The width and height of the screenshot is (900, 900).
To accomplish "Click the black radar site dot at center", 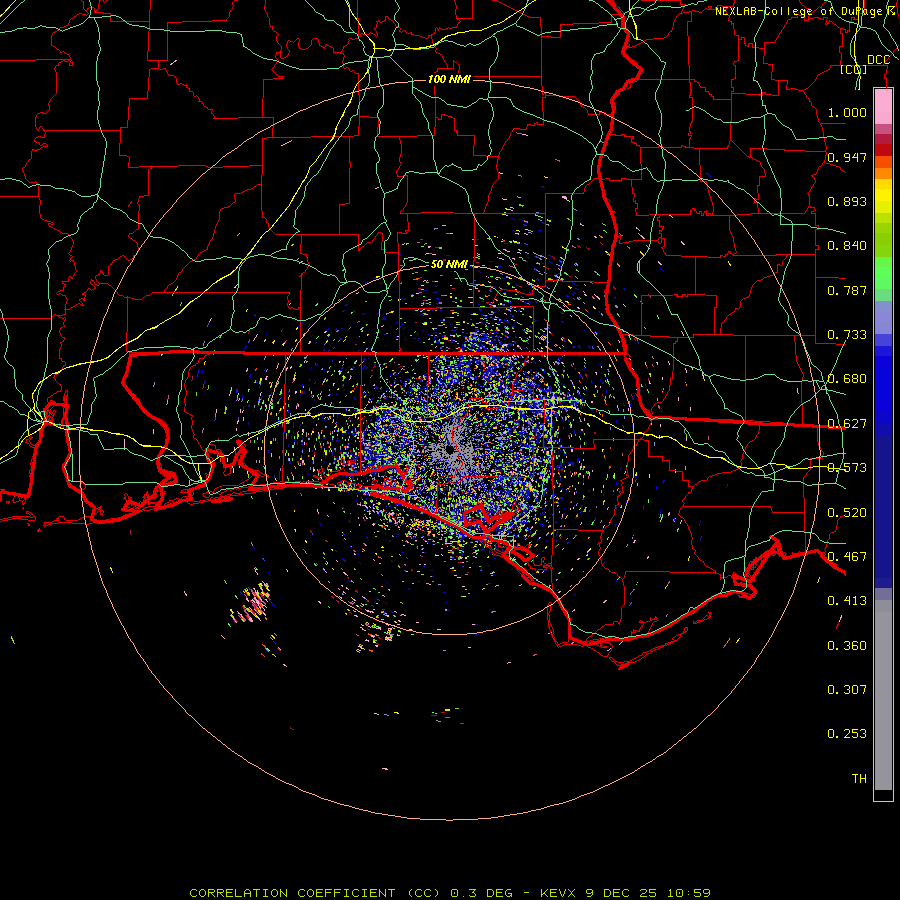I will coord(449,450).
